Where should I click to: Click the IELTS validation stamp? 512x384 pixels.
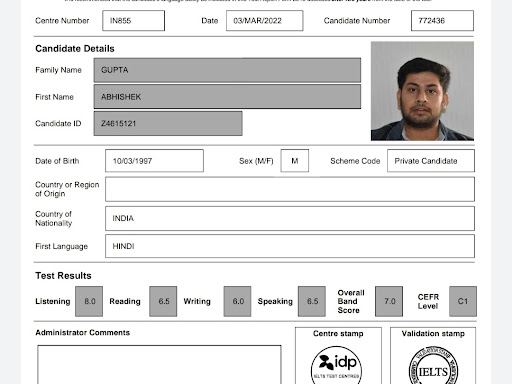(433, 366)
